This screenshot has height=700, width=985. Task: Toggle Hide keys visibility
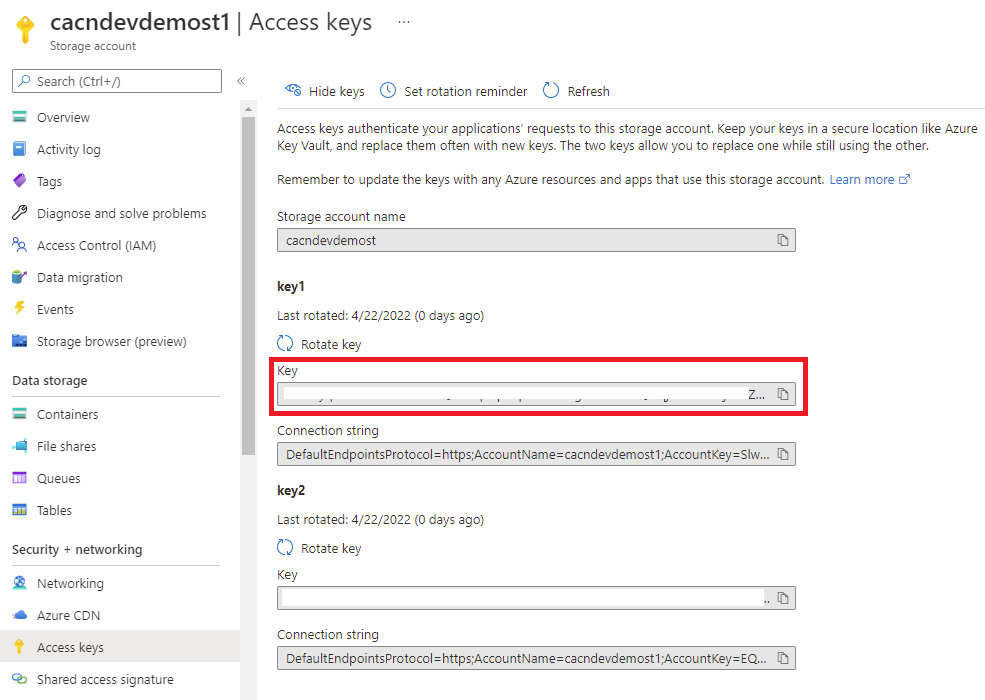[325, 91]
